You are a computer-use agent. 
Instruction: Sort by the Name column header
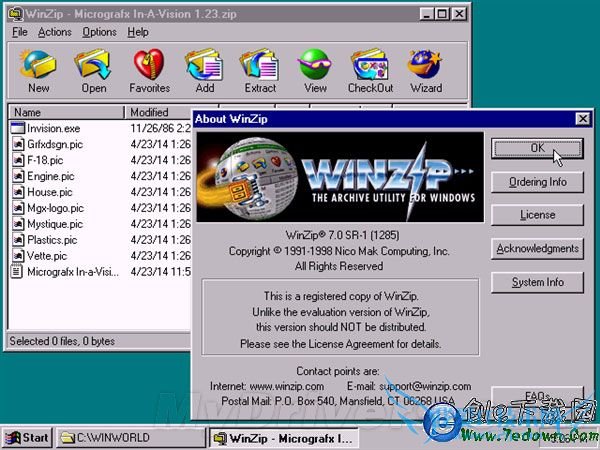click(67, 112)
